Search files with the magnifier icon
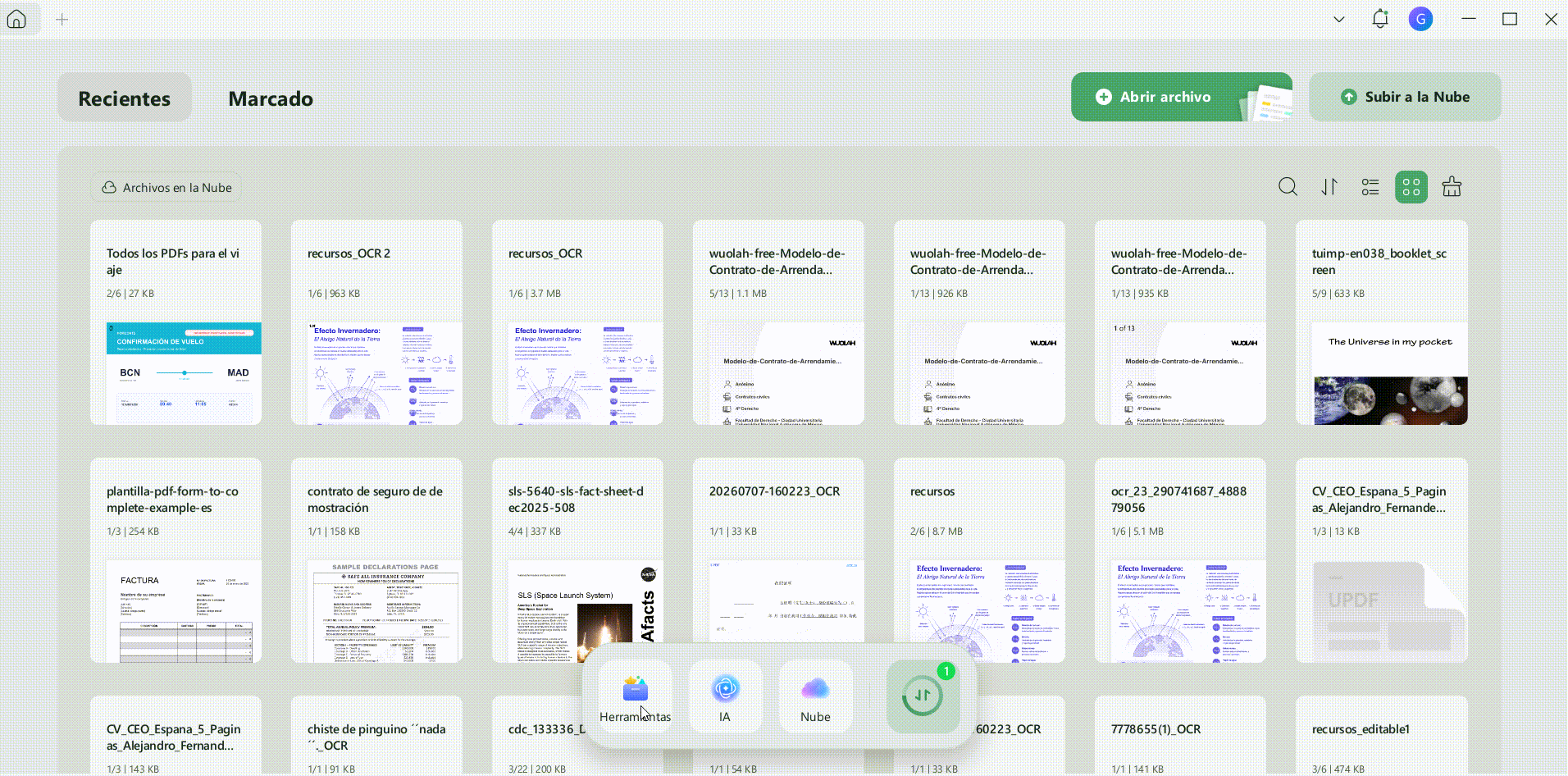 click(x=1288, y=187)
